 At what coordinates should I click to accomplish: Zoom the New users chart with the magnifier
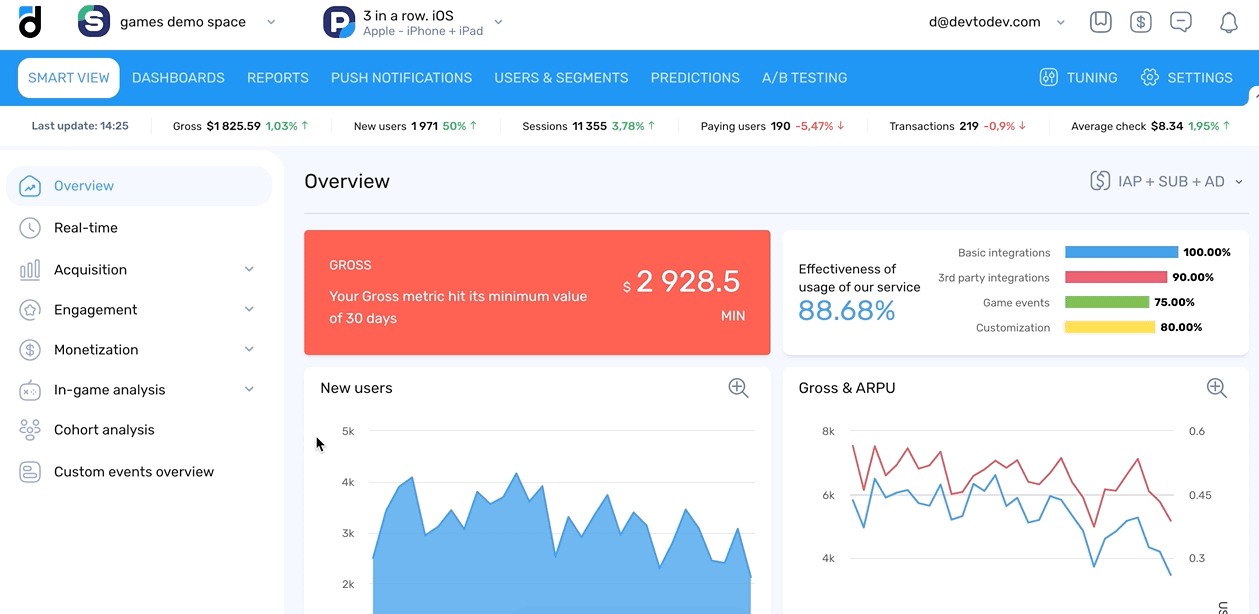pos(738,387)
